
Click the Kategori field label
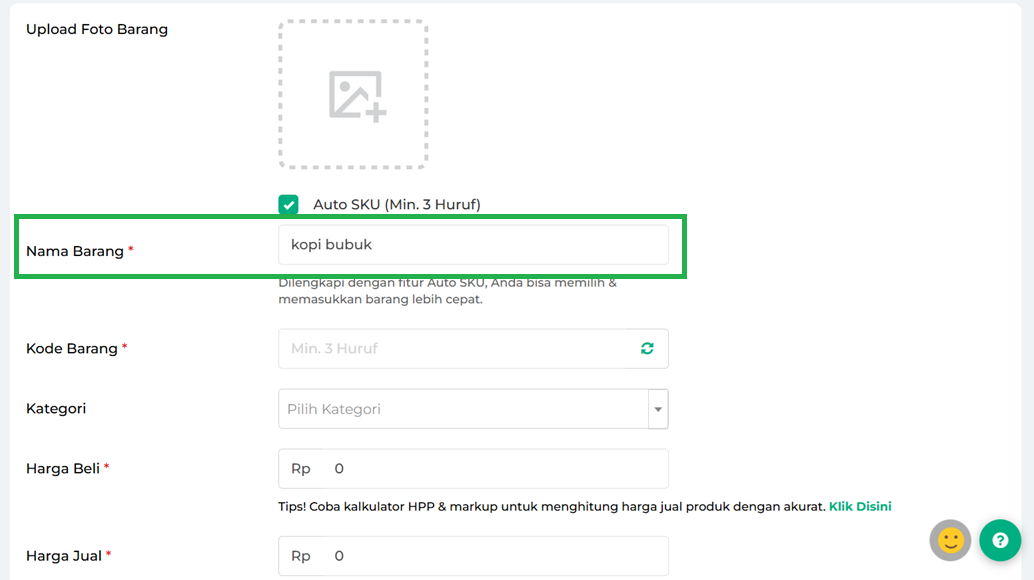click(56, 409)
